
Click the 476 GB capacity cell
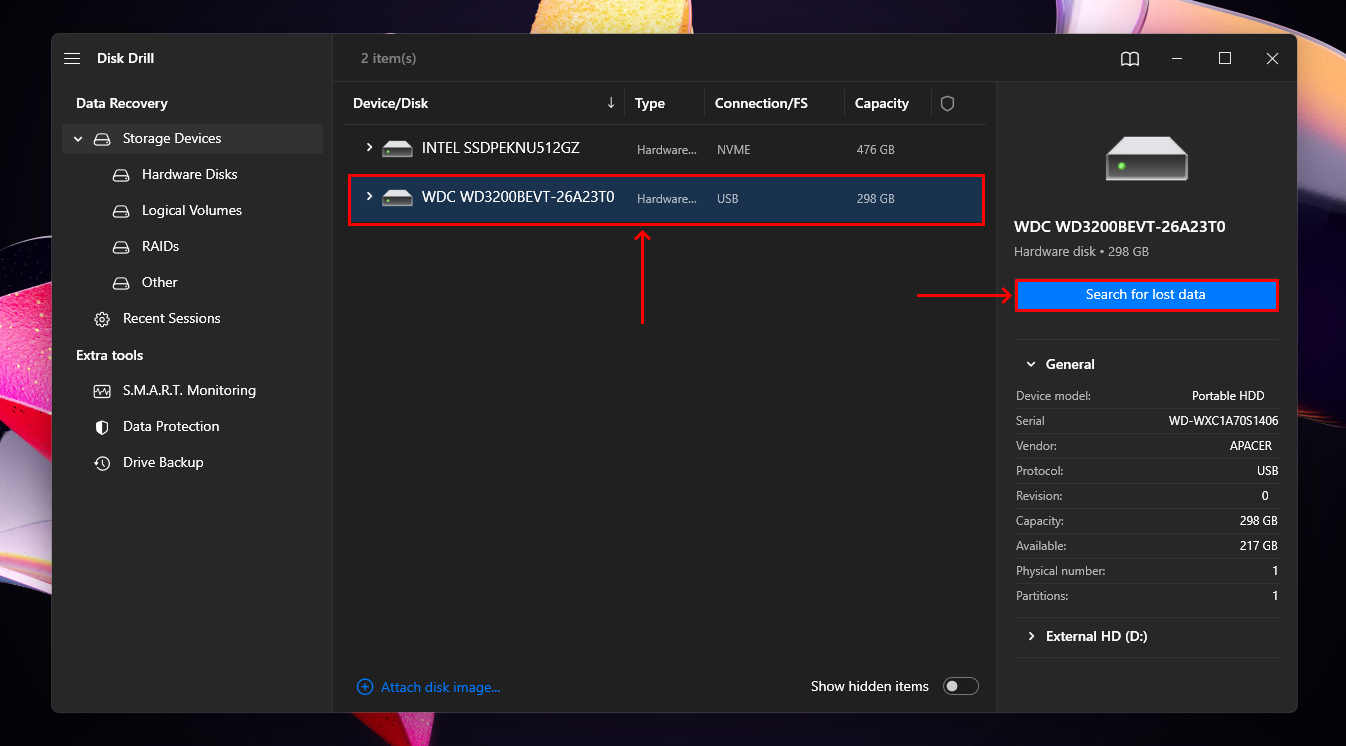click(x=876, y=150)
